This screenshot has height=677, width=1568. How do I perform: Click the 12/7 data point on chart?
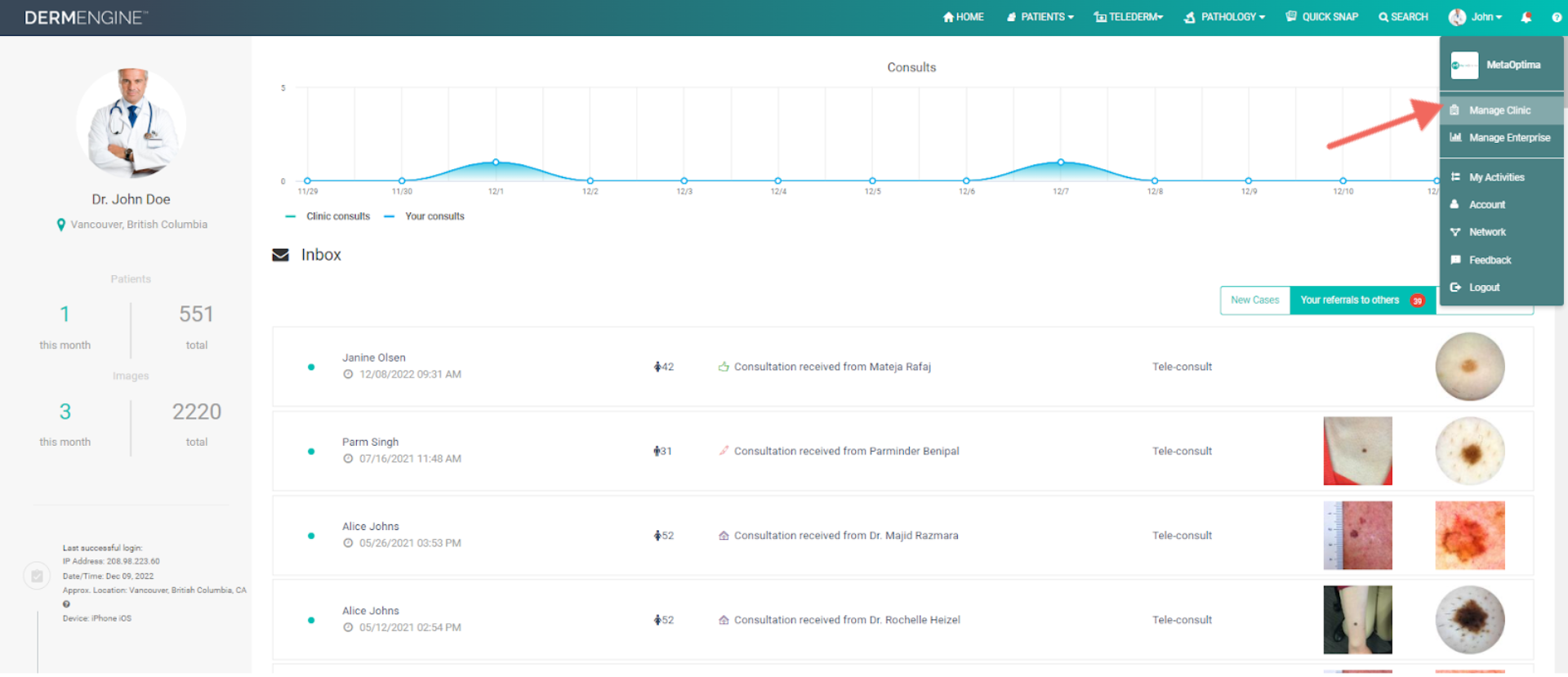click(x=1061, y=163)
